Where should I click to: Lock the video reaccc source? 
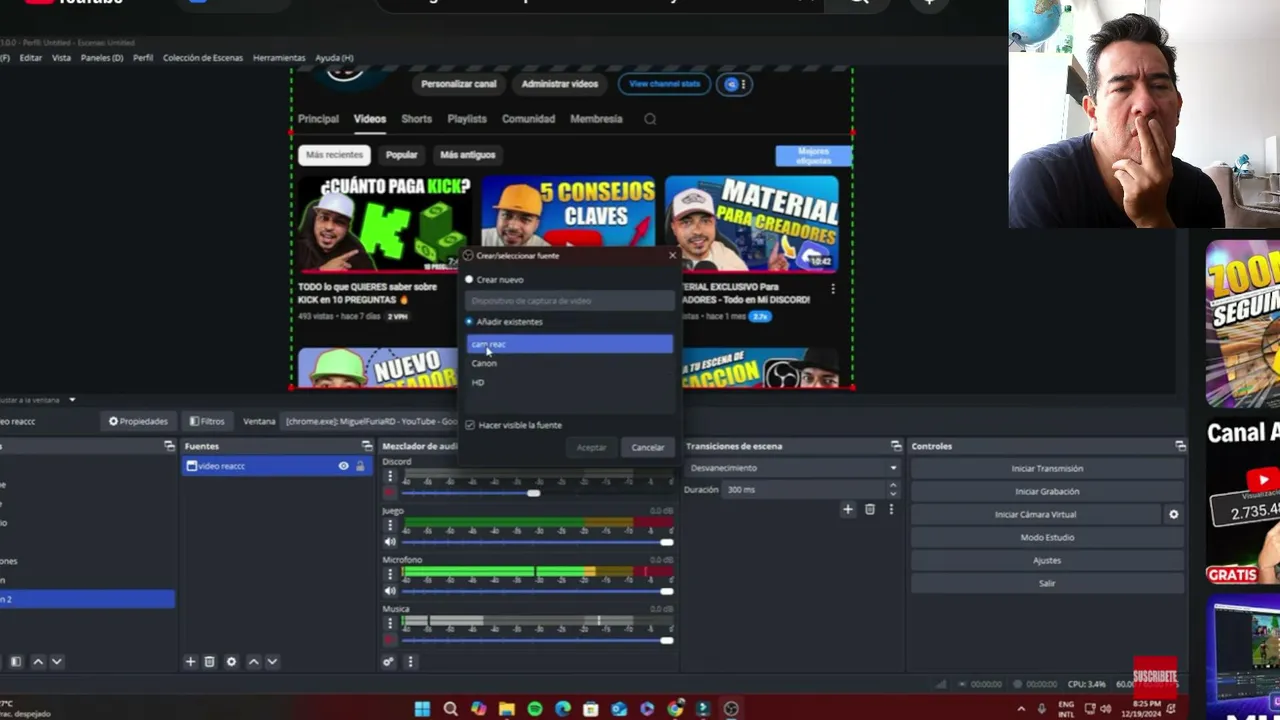pos(360,466)
